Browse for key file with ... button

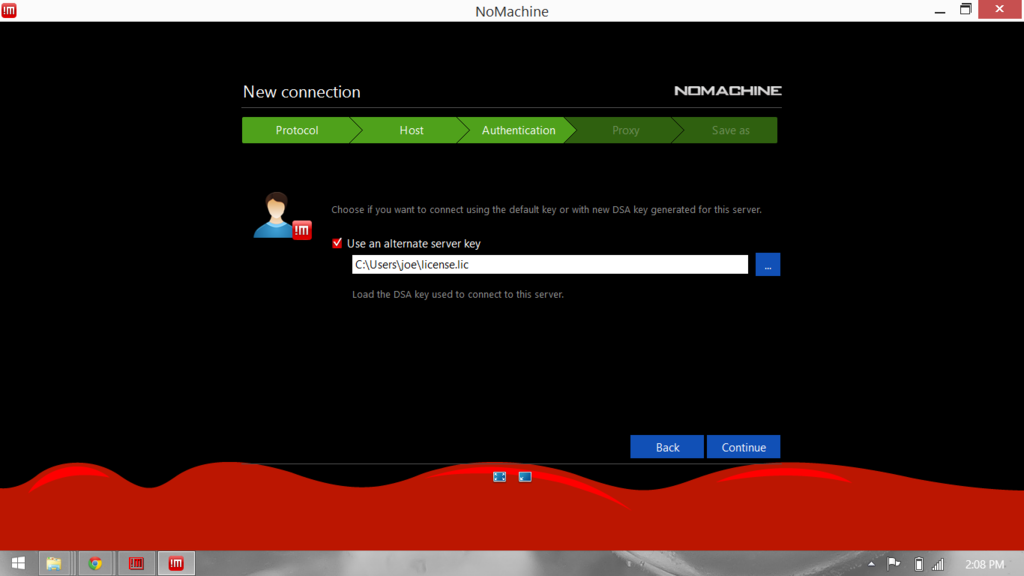(767, 264)
